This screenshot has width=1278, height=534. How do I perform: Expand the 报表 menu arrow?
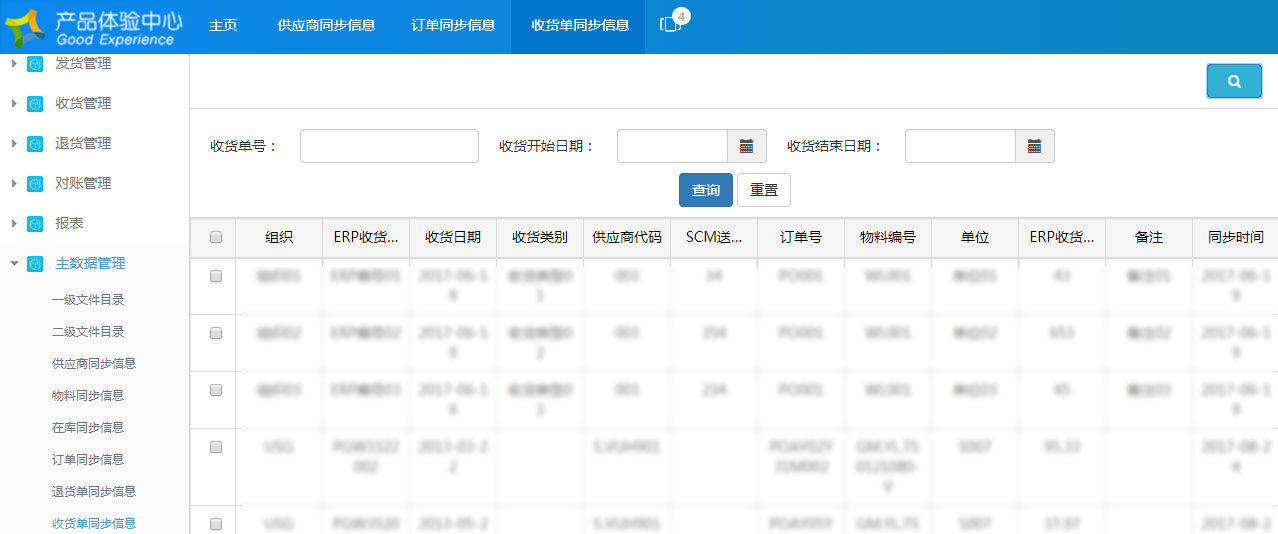[x=14, y=224]
